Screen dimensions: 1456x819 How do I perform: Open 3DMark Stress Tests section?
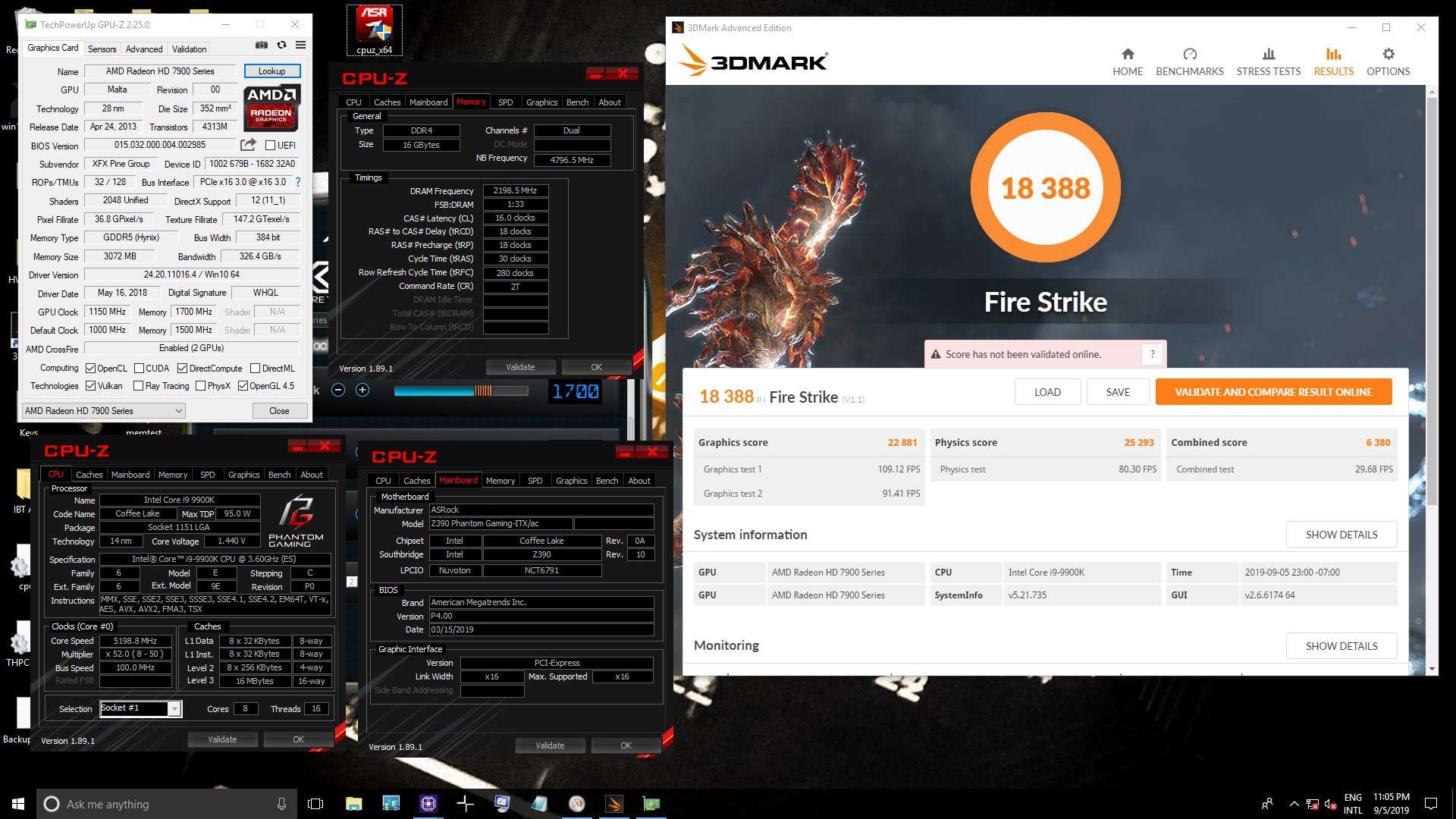[x=1268, y=61]
